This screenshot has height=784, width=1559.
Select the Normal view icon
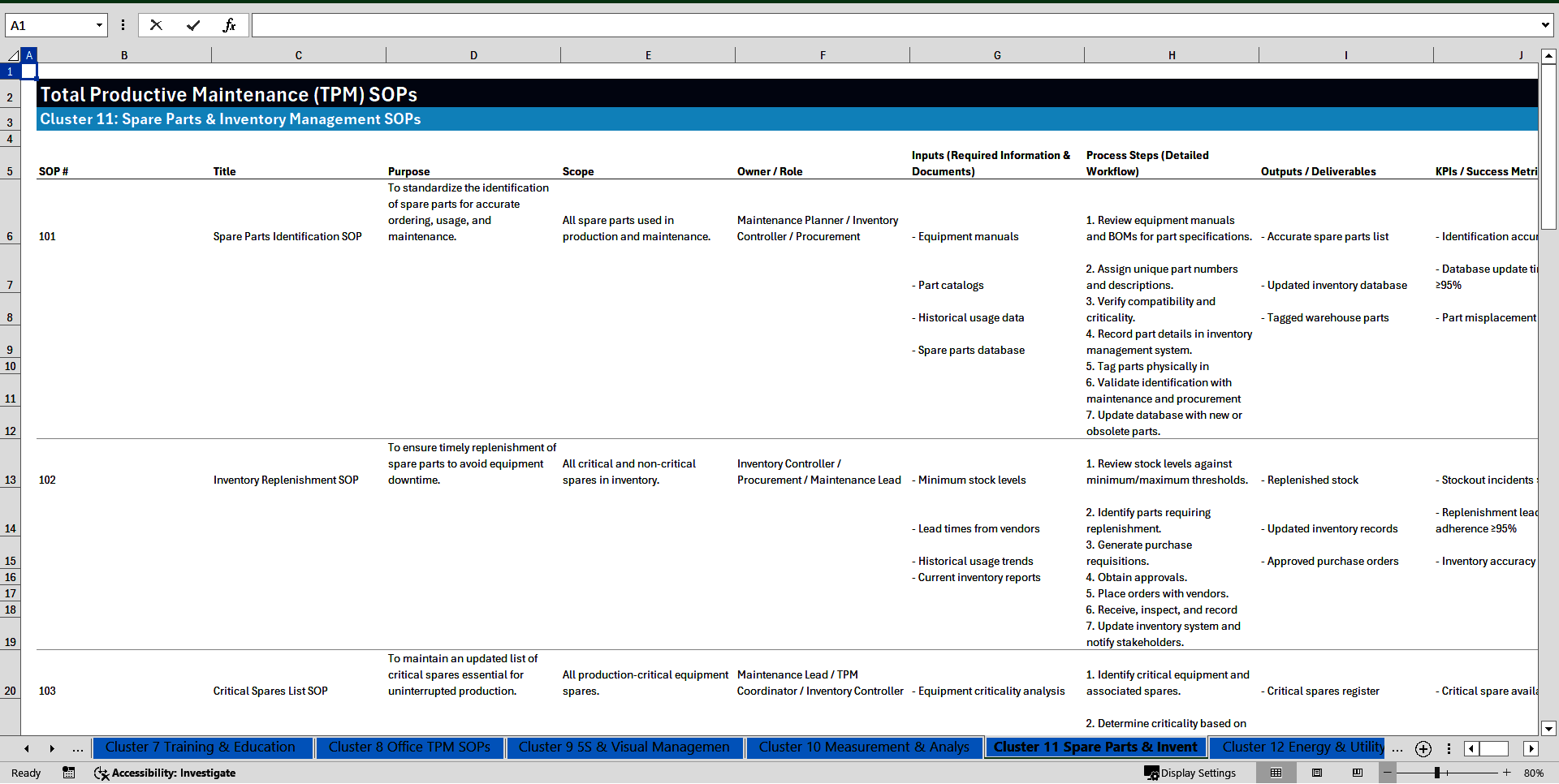point(1277,773)
